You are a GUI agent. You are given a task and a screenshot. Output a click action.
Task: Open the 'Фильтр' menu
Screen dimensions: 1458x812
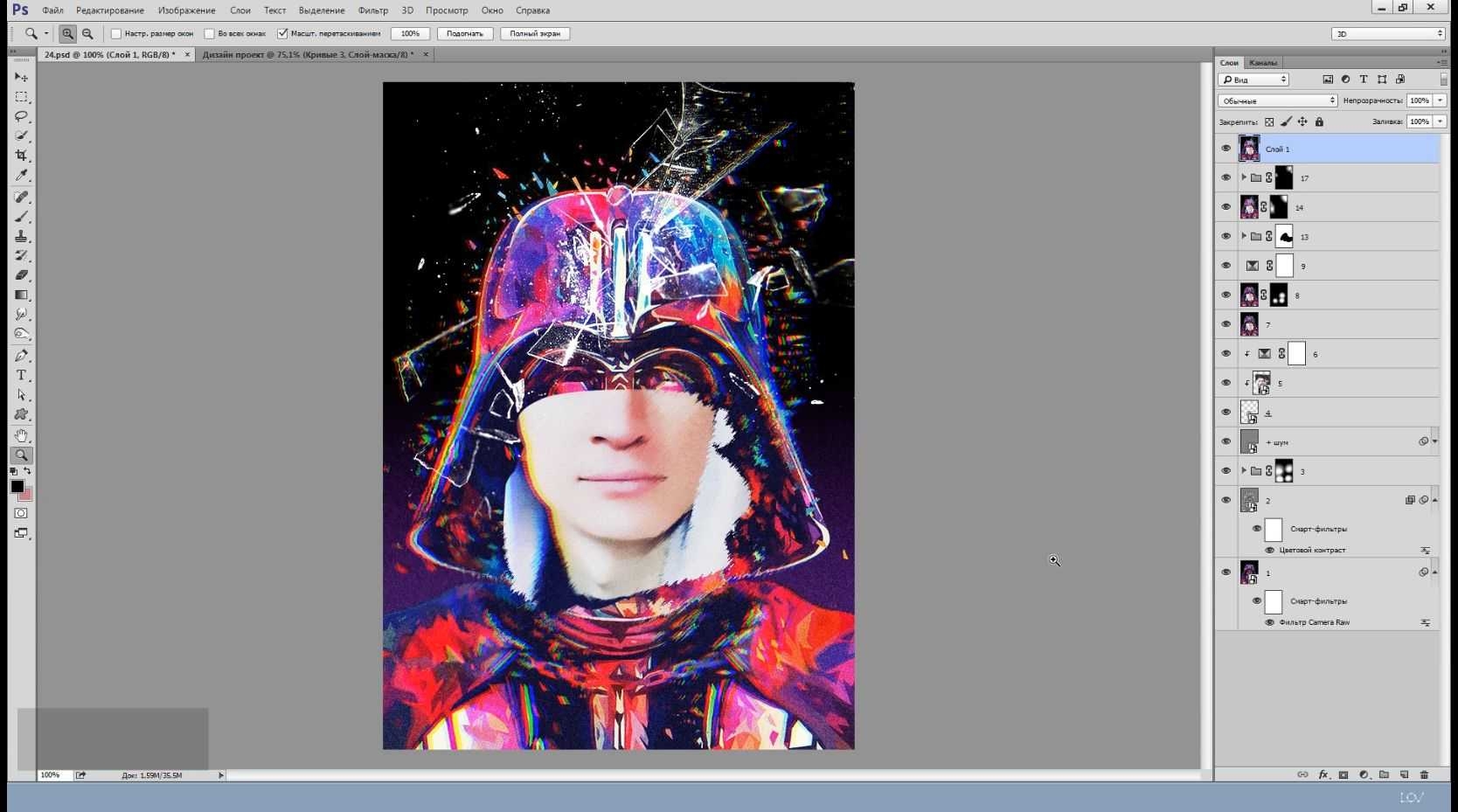(x=373, y=10)
